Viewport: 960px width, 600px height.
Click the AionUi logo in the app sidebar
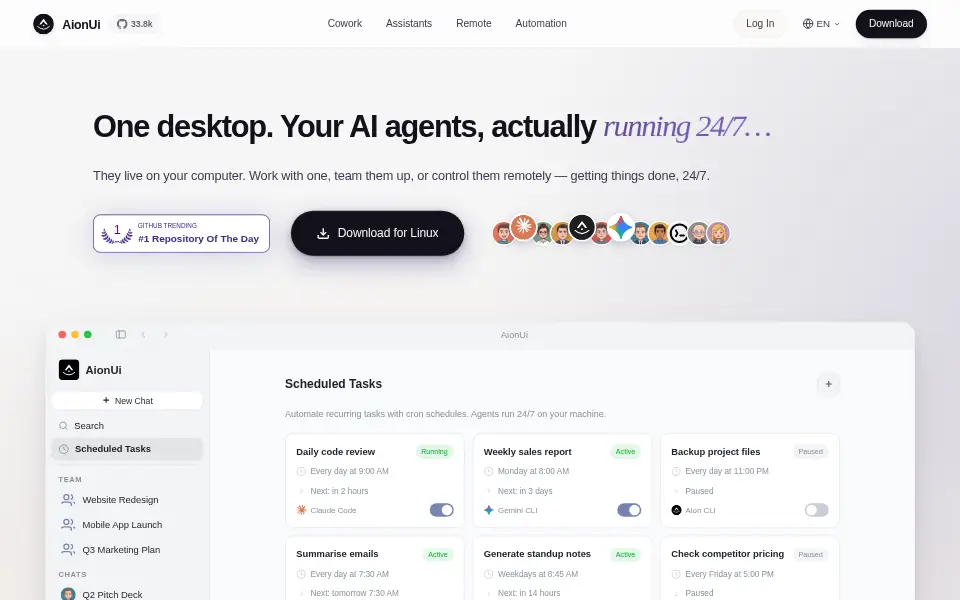[x=69, y=370]
